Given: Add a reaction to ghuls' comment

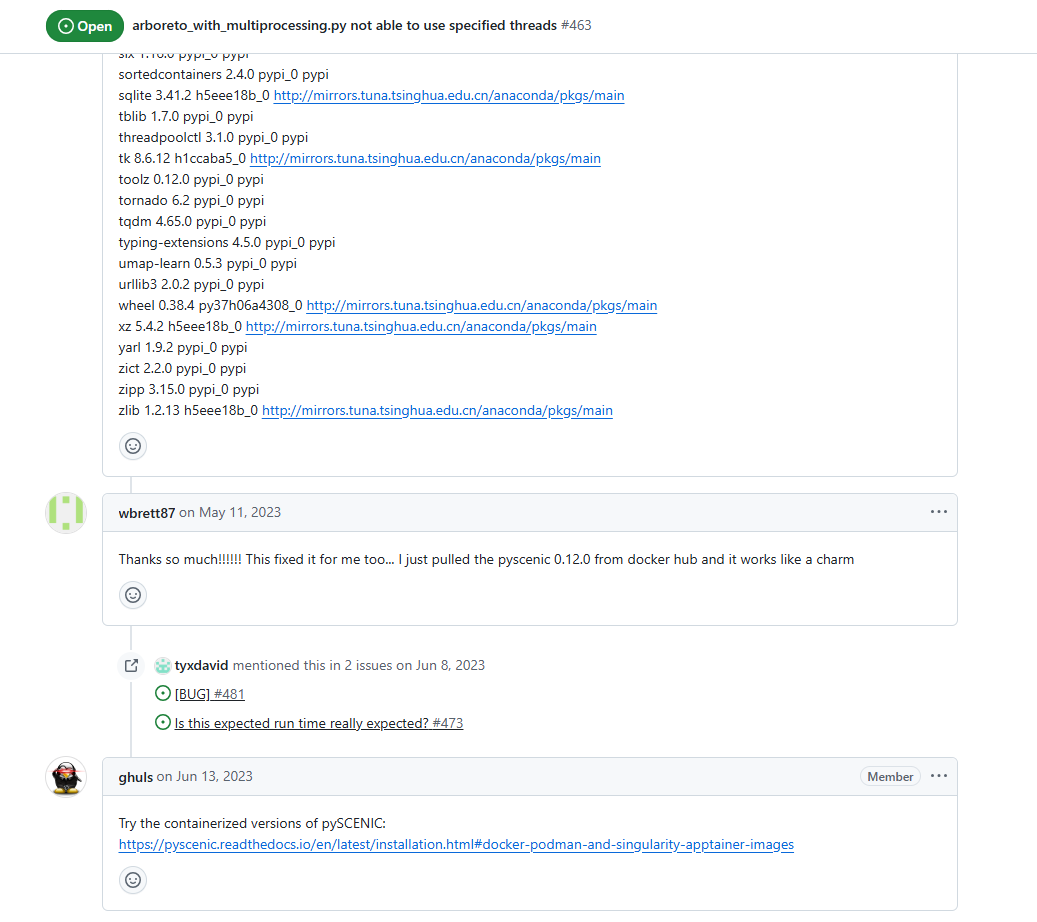Looking at the screenshot, I should click(x=133, y=880).
